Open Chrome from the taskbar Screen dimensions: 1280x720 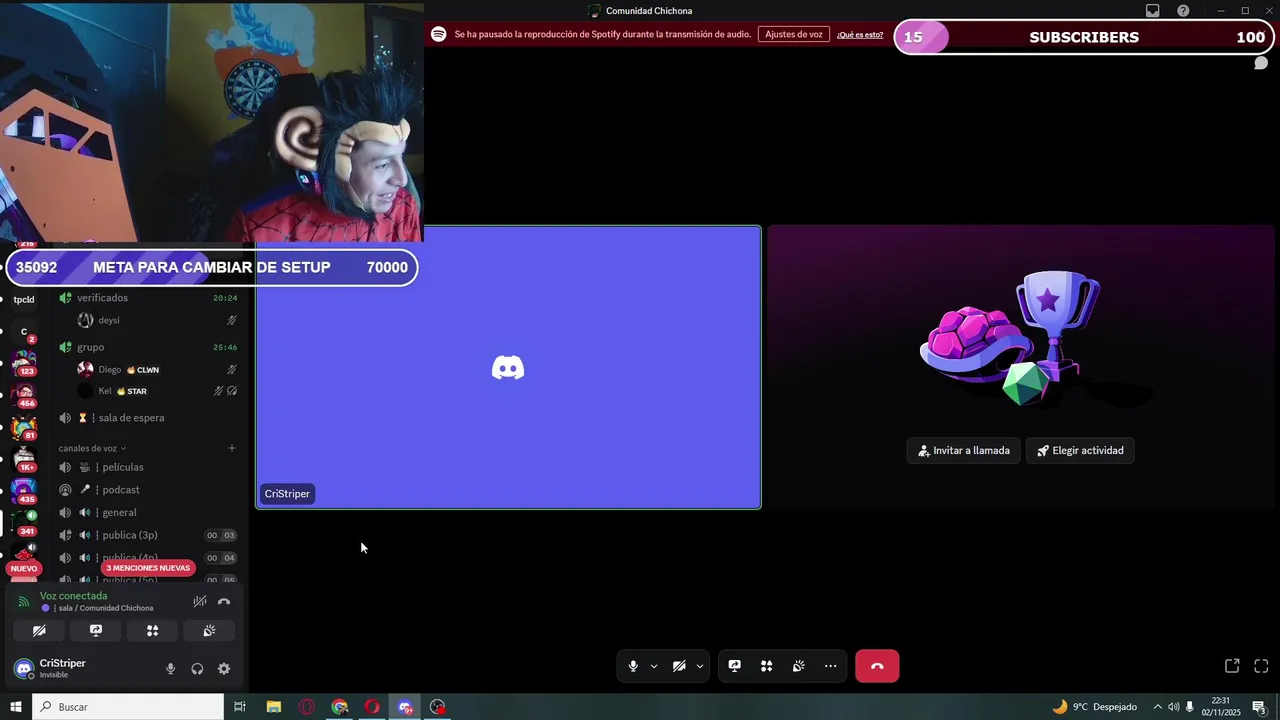coord(340,707)
